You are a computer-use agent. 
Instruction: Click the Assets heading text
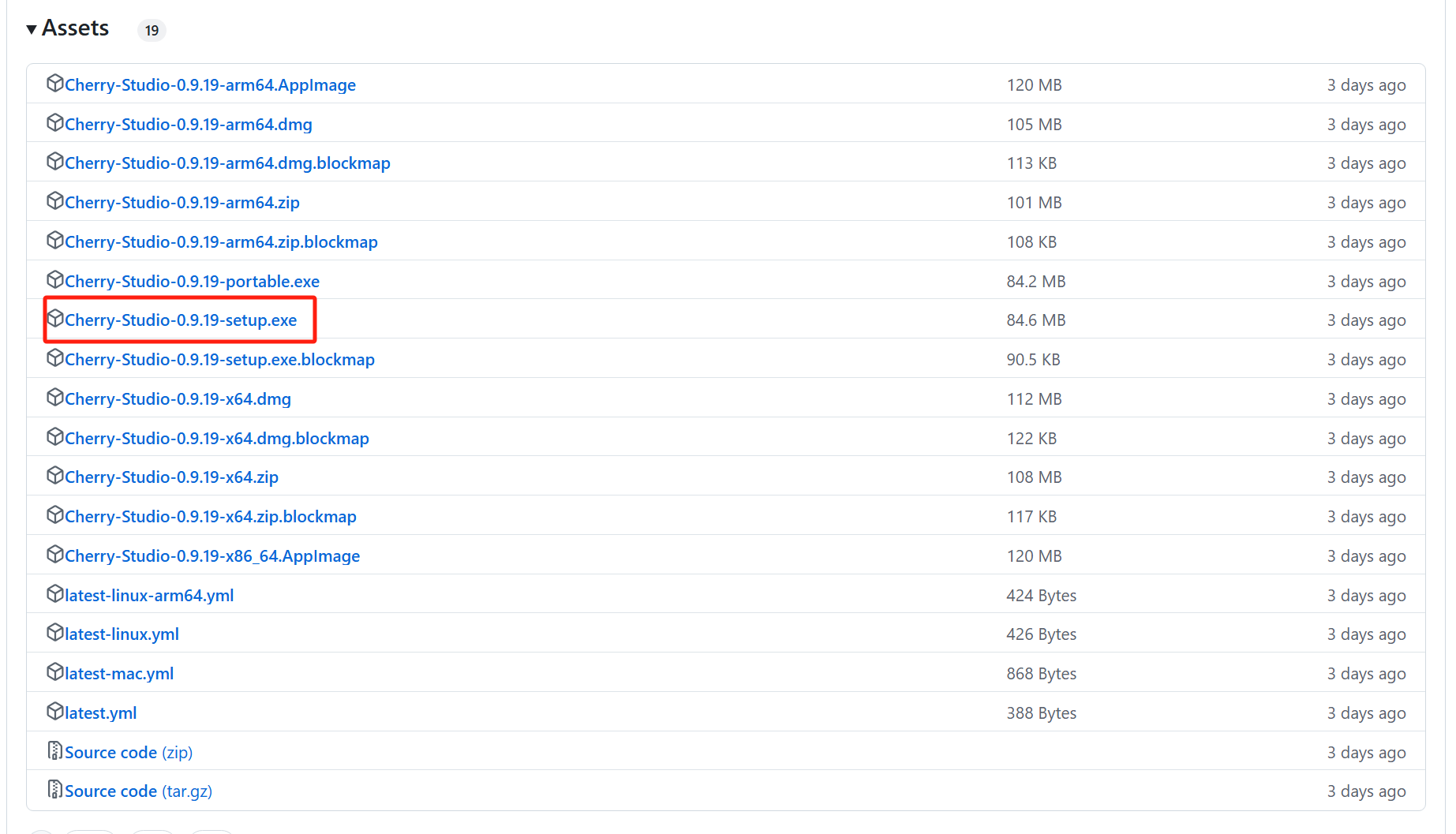[x=75, y=28]
